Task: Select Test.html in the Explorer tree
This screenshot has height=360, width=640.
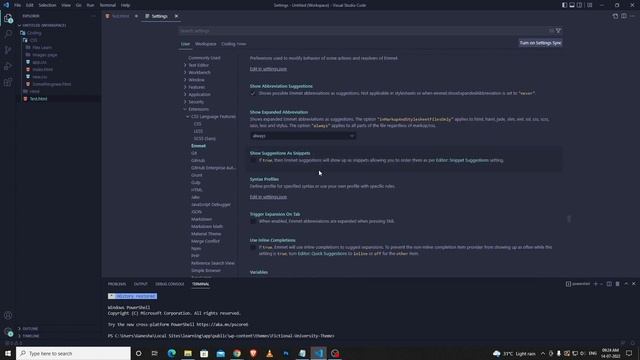Action: click(38, 99)
